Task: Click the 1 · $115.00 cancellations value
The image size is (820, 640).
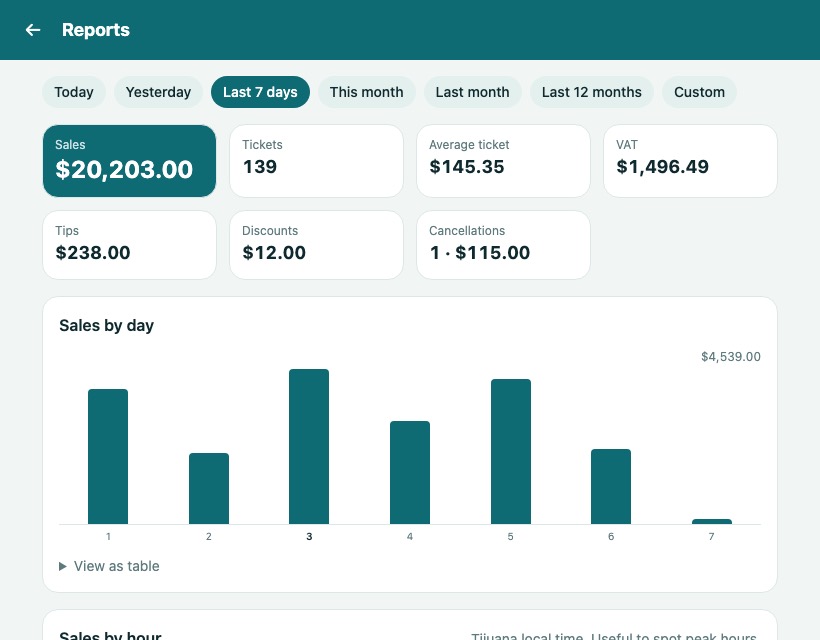Action: (x=480, y=253)
